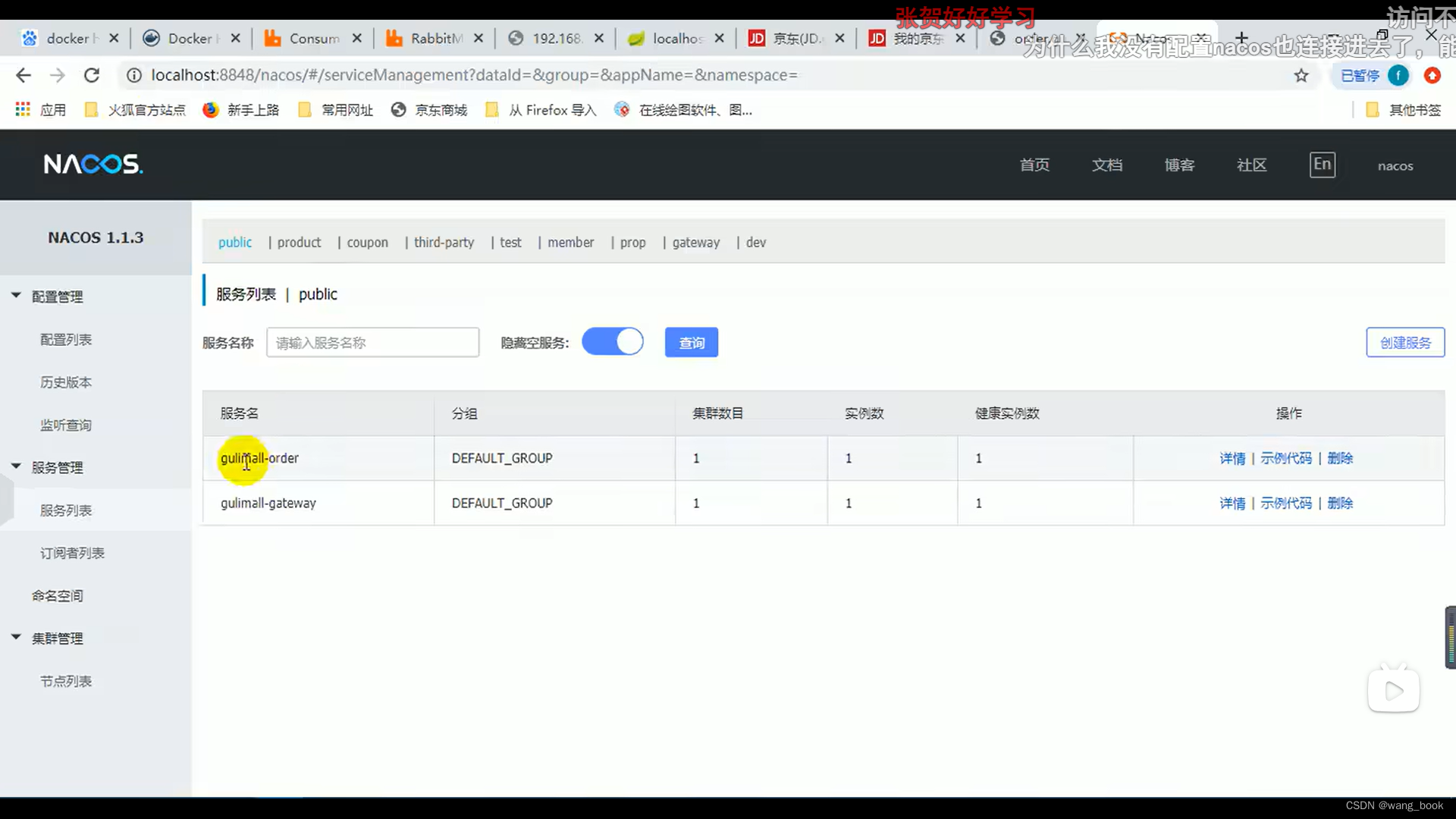The image size is (1456, 819).
Task: Open the 博客 header link
Action: 1179,165
